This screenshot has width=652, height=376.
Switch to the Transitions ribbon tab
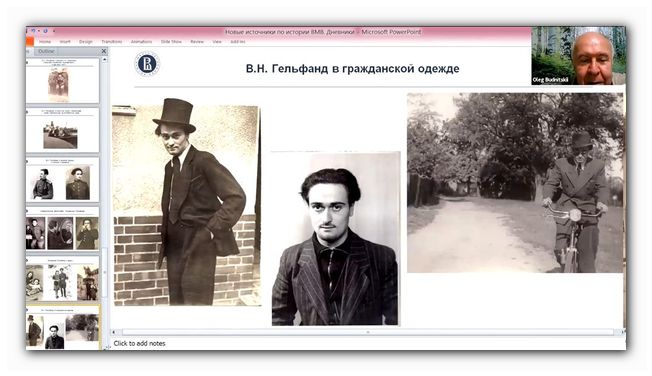pos(112,42)
